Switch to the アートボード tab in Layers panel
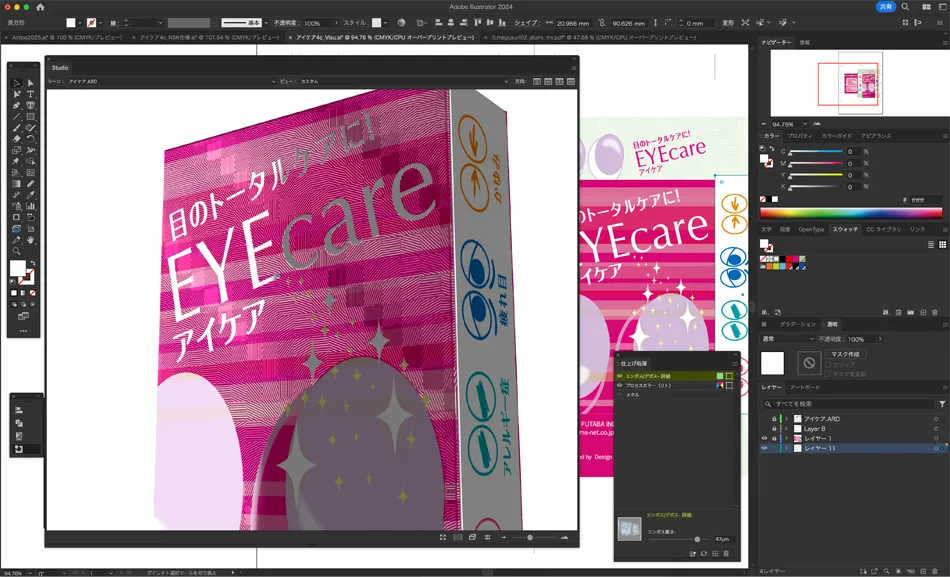 [803, 387]
